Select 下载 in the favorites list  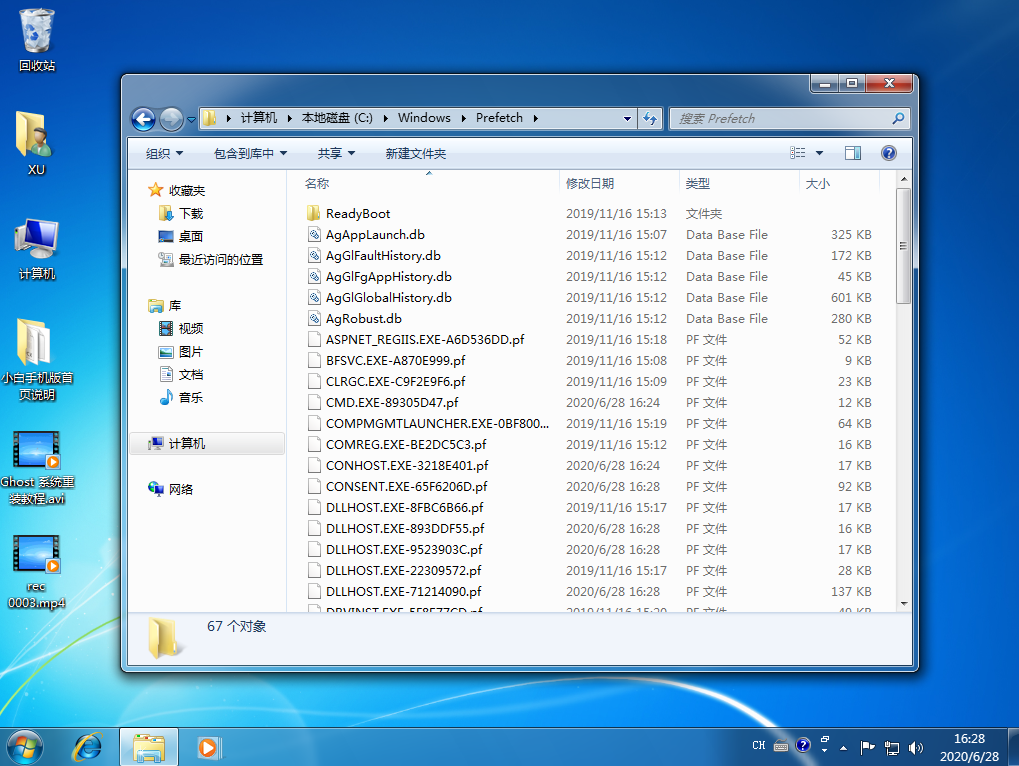coord(190,213)
